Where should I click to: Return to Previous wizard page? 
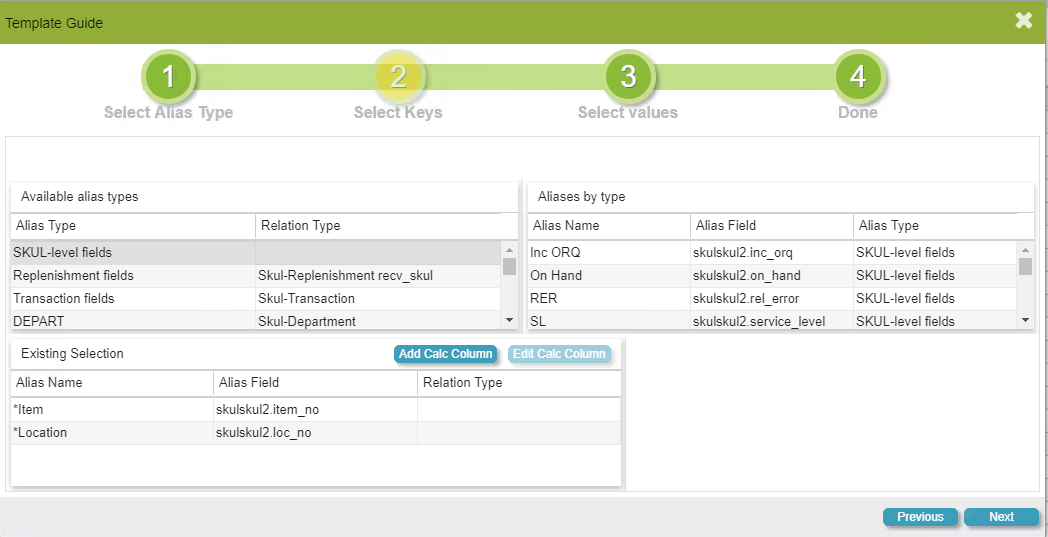click(920, 517)
